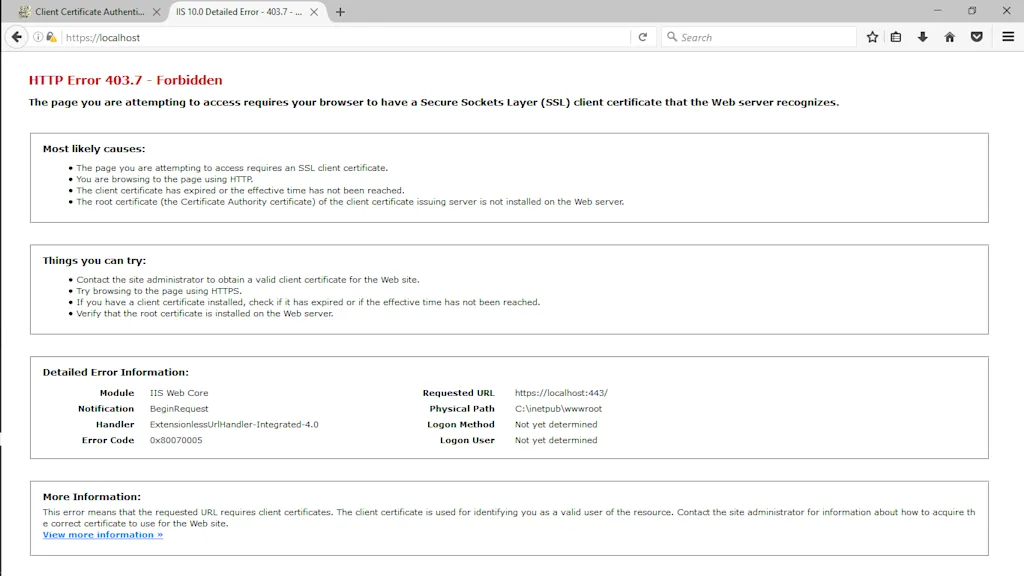Click the Logon Method label
This screenshot has width=1024, height=576.
(x=461, y=424)
